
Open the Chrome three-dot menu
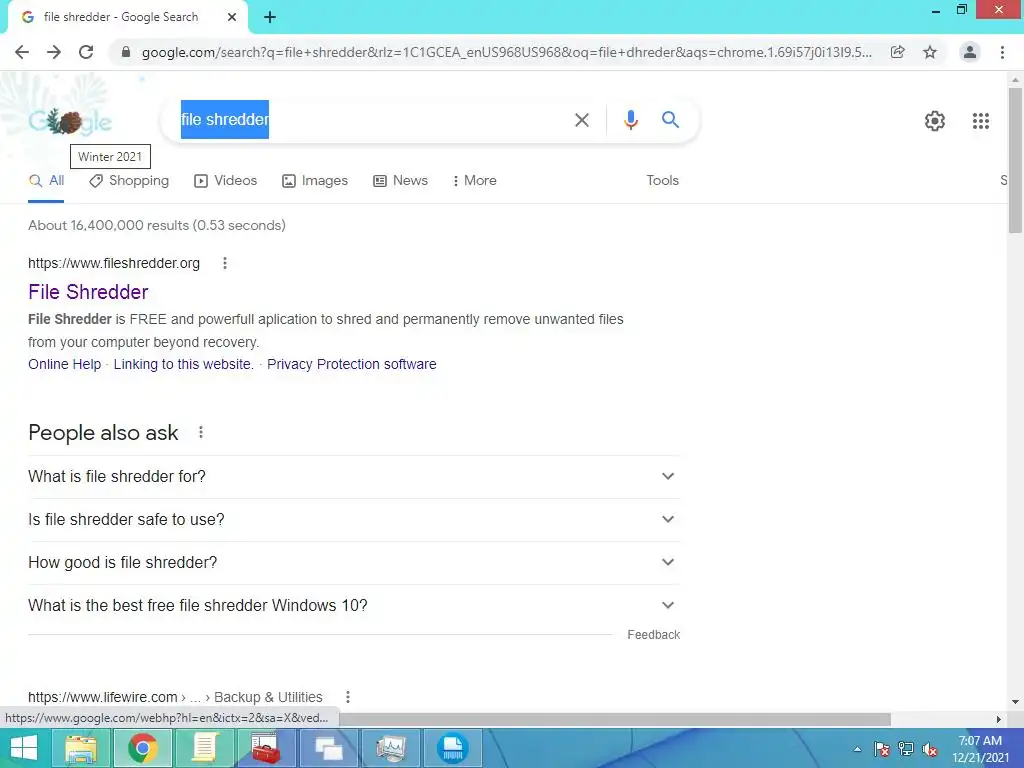(x=1002, y=52)
